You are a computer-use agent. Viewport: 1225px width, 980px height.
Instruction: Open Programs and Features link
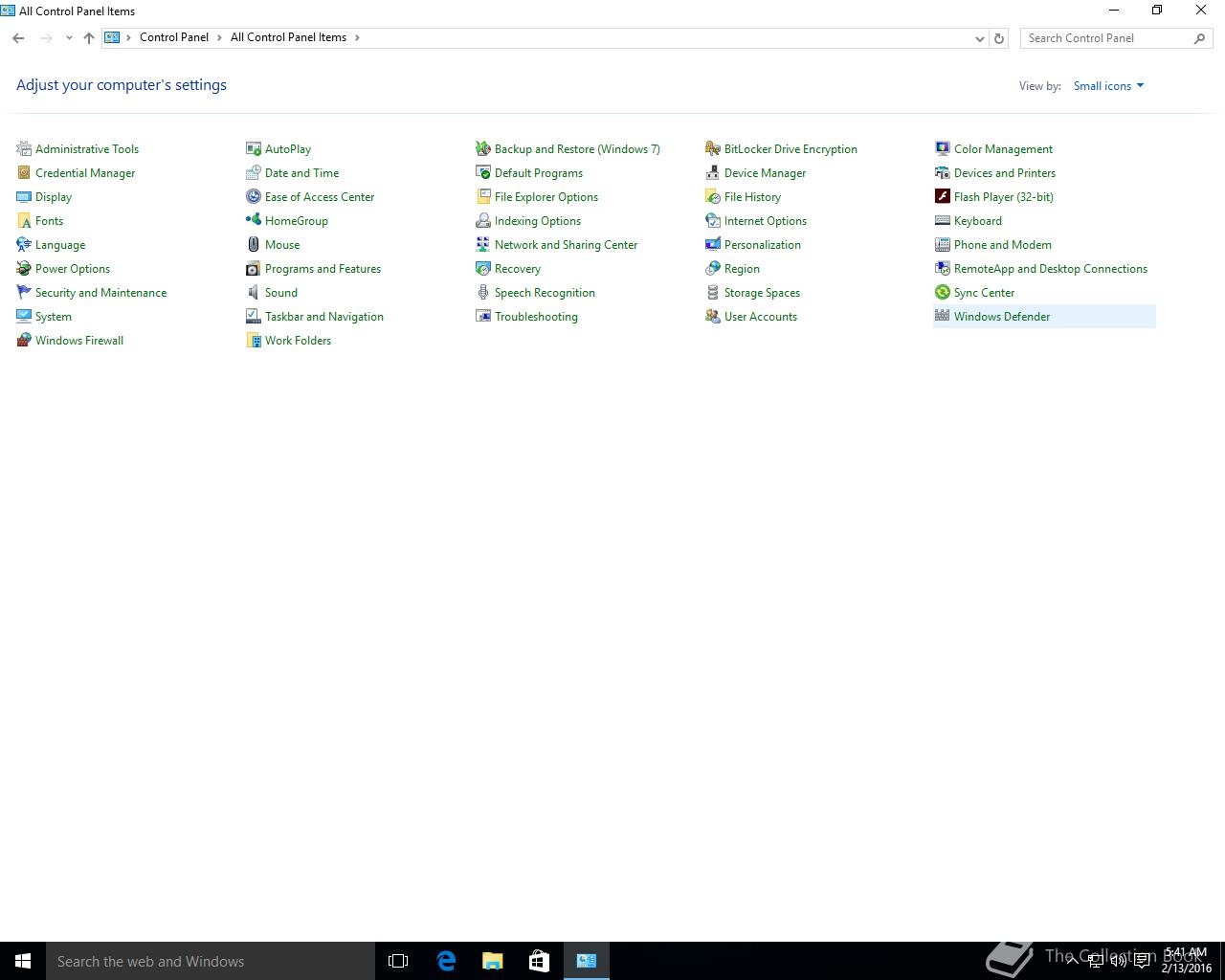pyautogui.click(x=323, y=269)
